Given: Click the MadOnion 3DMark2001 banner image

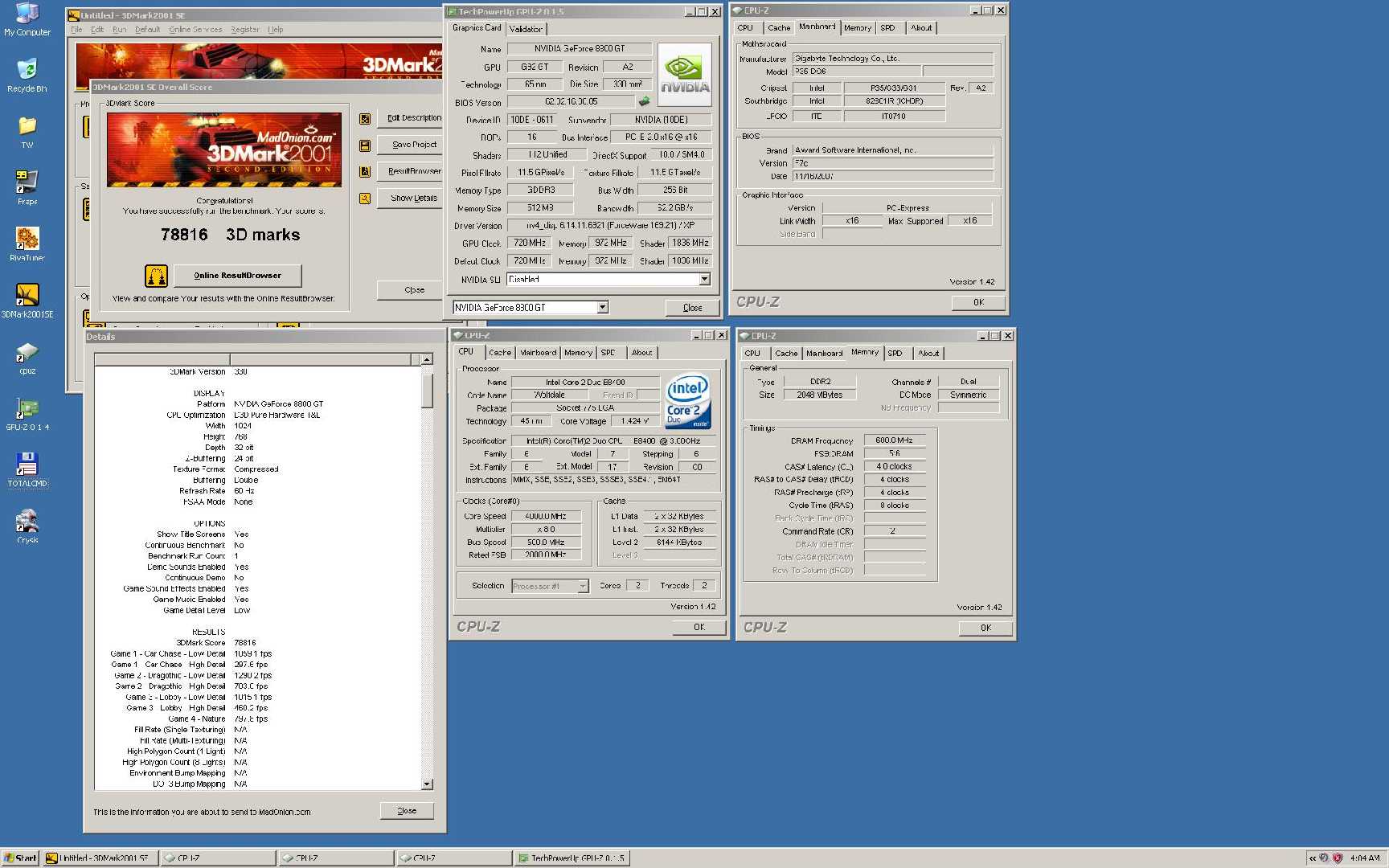Looking at the screenshot, I should 224,150.
